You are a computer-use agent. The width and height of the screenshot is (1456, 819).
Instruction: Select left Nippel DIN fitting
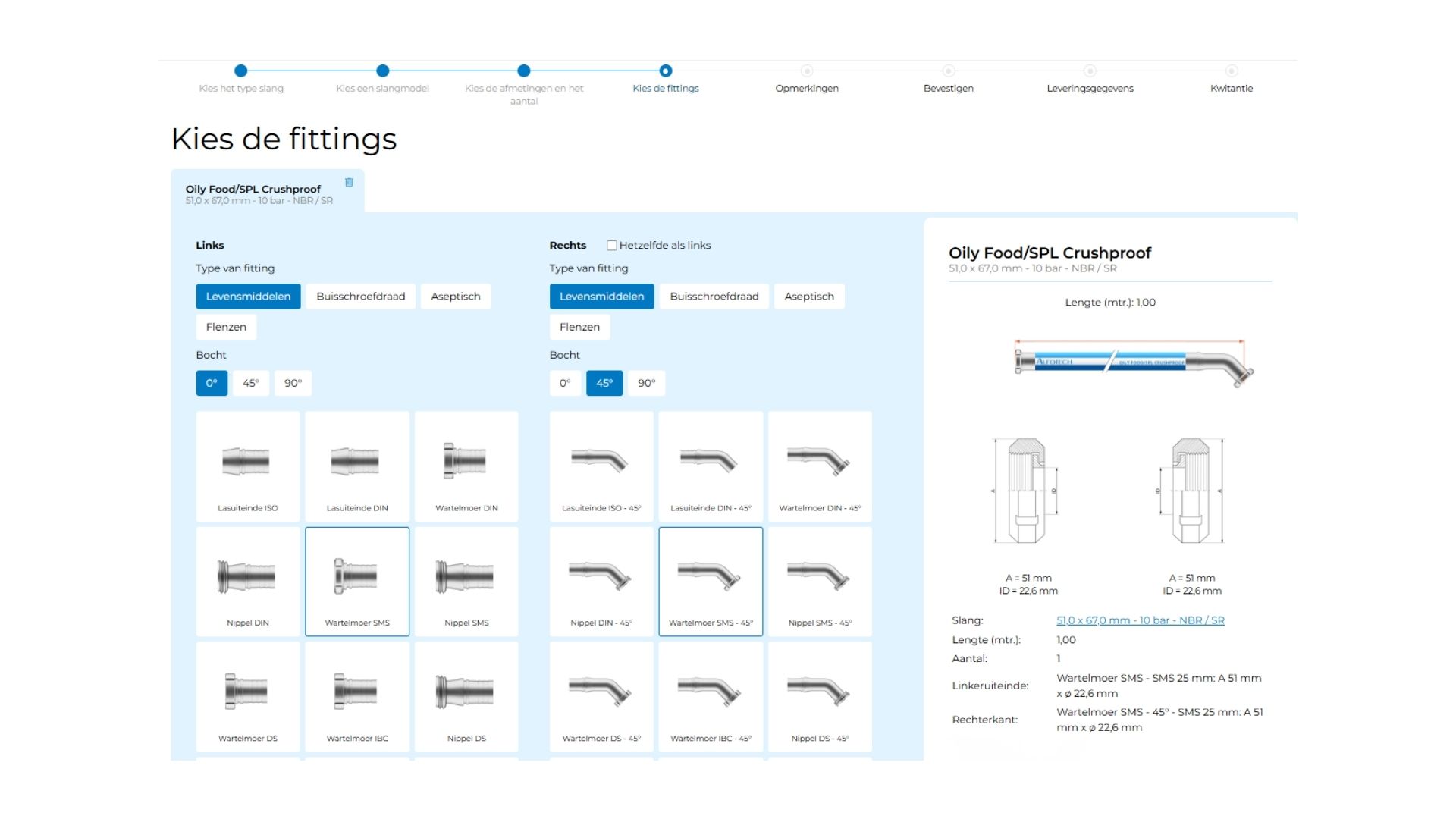(x=248, y=582)
